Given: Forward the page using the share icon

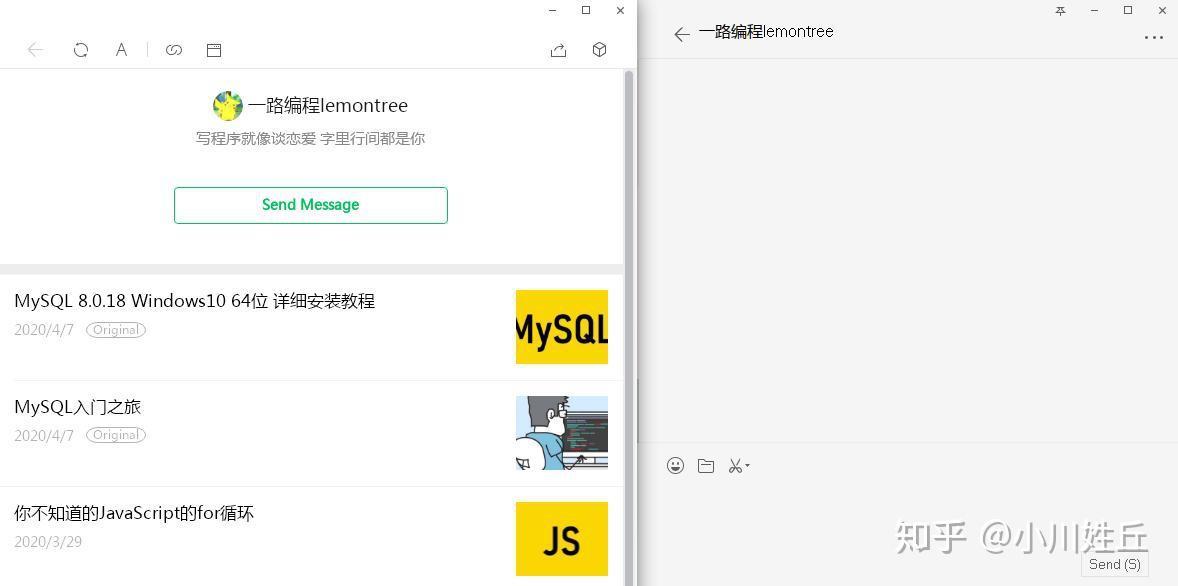Looking at the screenshot, I should coord(558,49).
